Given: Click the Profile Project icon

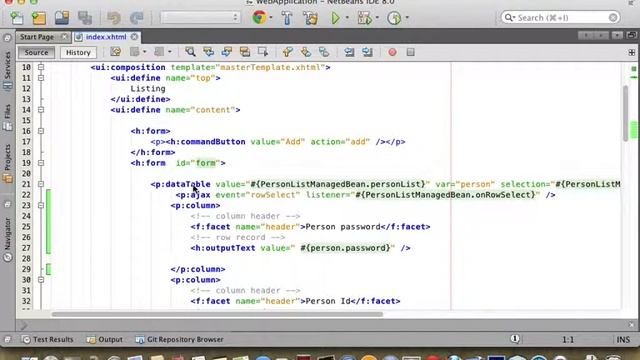Looking at the screenshot, I should click(x=394, y=18).
